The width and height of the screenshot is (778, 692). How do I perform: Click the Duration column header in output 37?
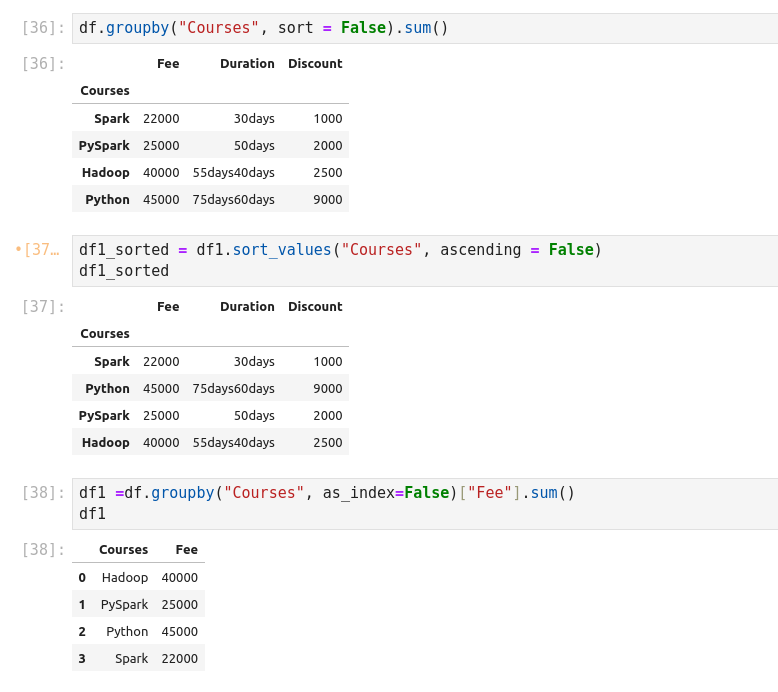[247, 307]
